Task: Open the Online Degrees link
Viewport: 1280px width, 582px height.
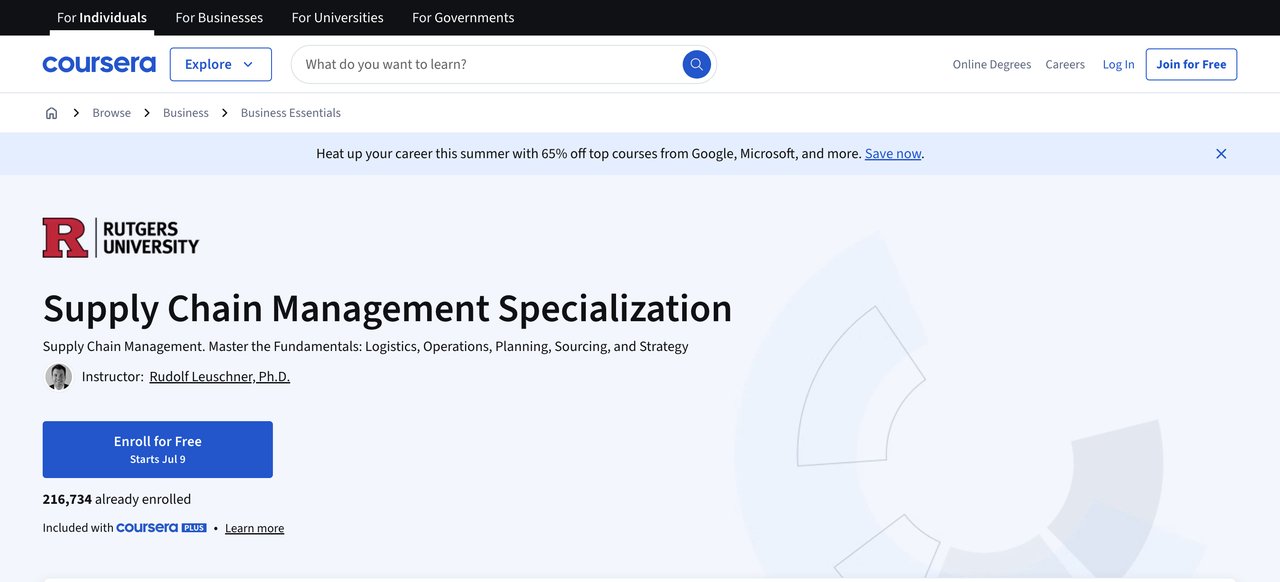Action: [x=992, y=64]
